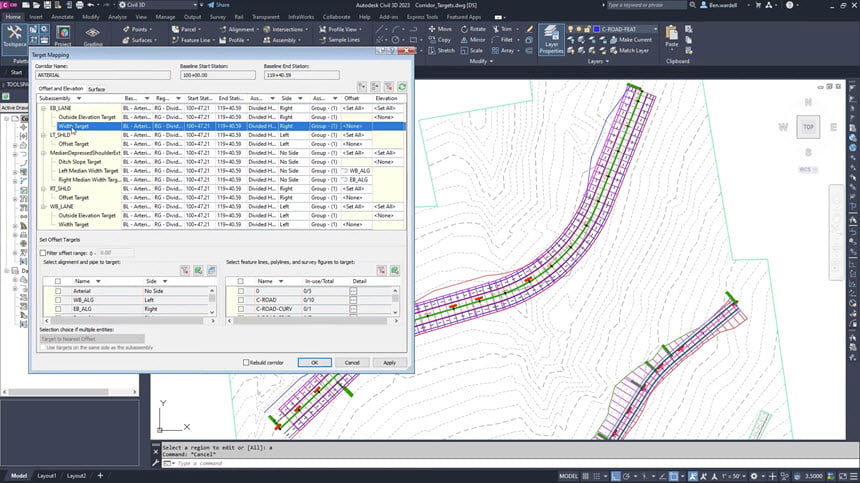This screenshot has width=860, height=483.
Task: Click the erase pencil tool in Modify panel
Action: pos(529,29)
